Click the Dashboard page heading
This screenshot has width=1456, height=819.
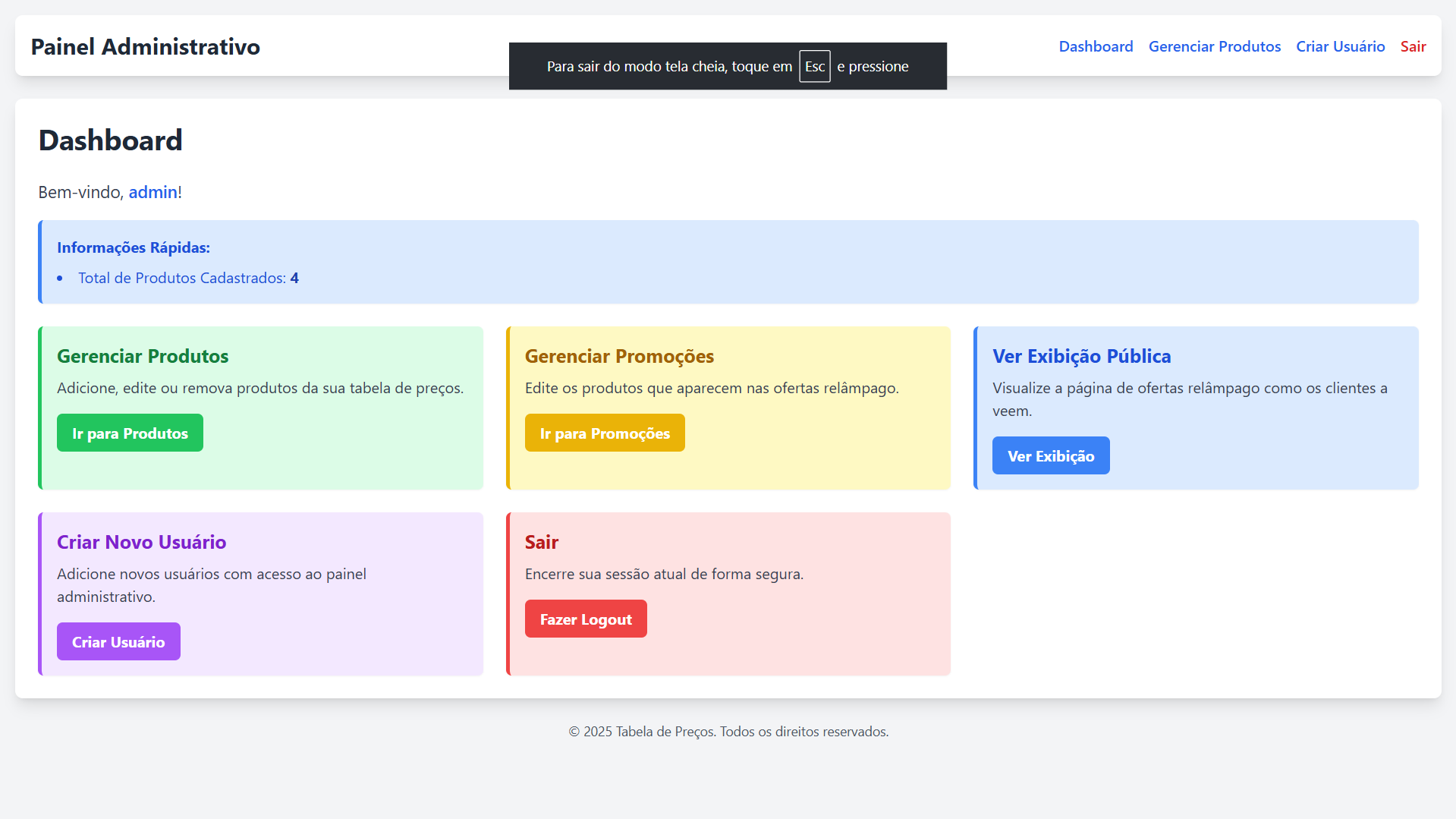[111, 140]
